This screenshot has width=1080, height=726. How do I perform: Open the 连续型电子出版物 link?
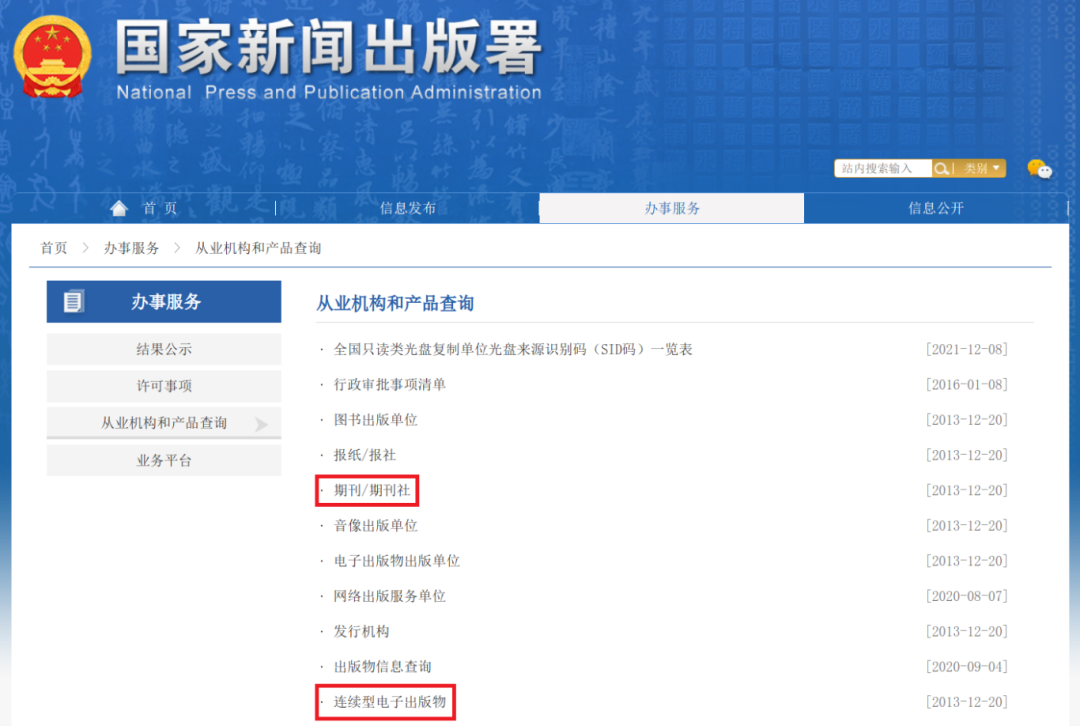(389, 702)
